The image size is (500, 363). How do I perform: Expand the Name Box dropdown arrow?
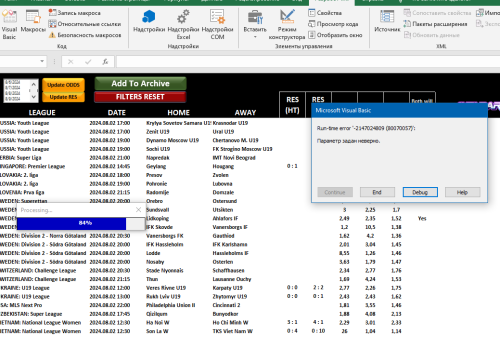tap(42, 61)
